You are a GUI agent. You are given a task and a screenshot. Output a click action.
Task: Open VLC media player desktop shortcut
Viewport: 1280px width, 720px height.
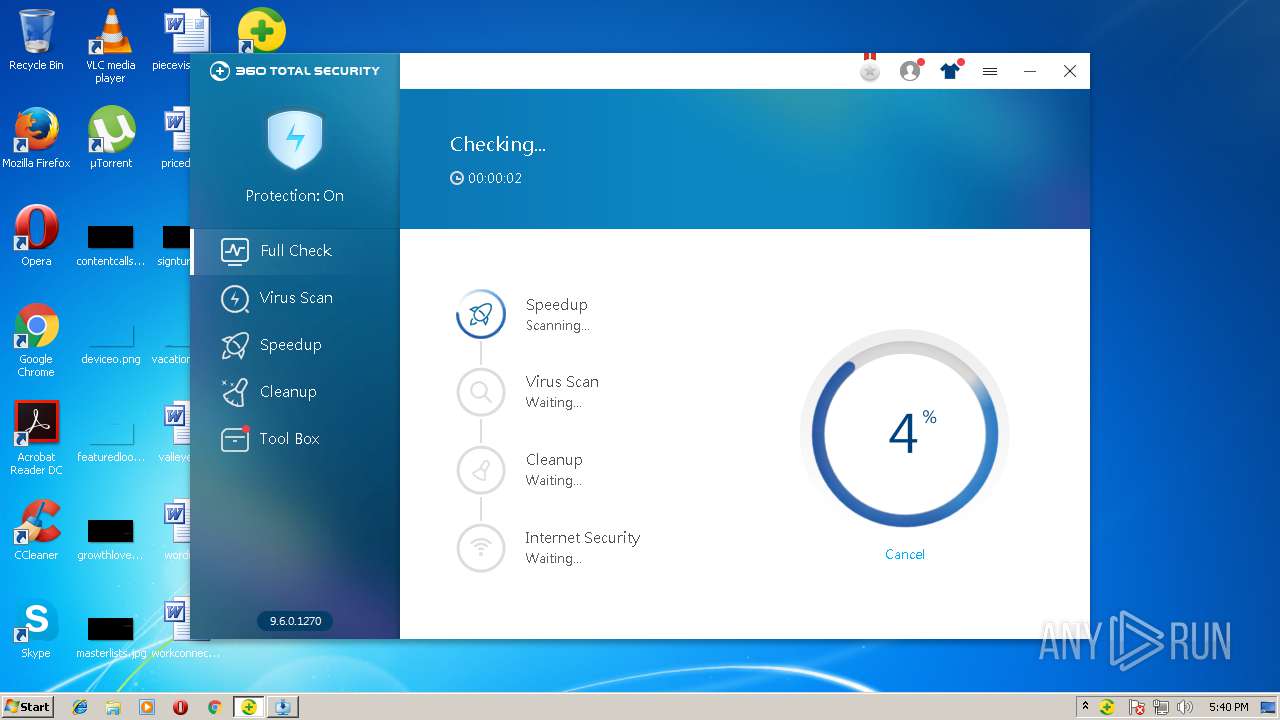(110, 46)
